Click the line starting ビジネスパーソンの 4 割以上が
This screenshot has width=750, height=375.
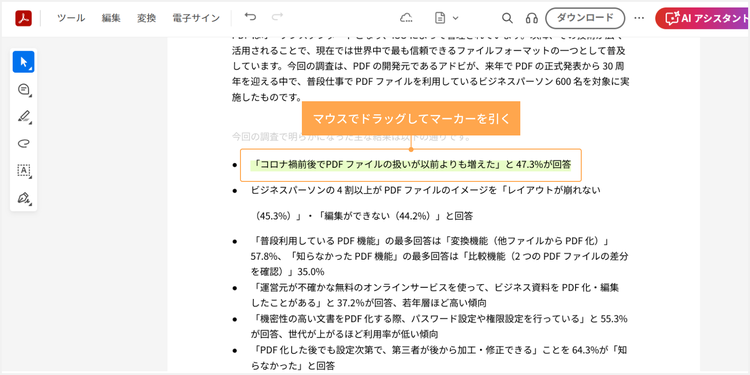(425, 190)
